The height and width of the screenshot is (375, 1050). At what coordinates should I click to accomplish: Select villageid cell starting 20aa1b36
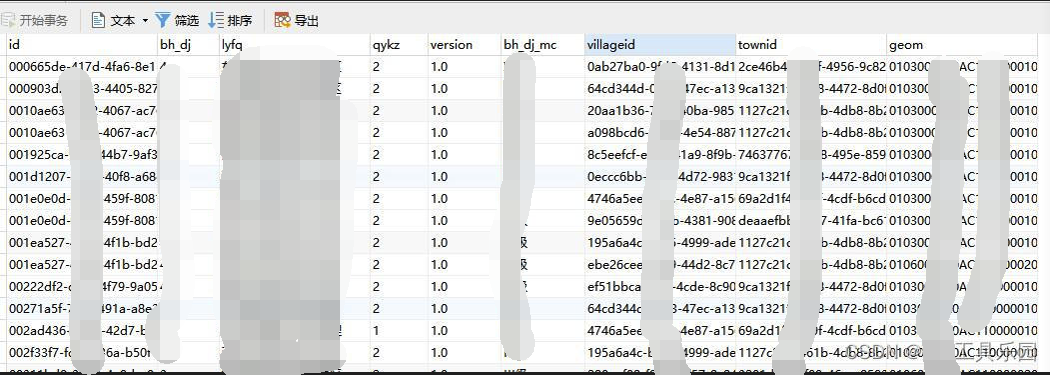point(660,111)
